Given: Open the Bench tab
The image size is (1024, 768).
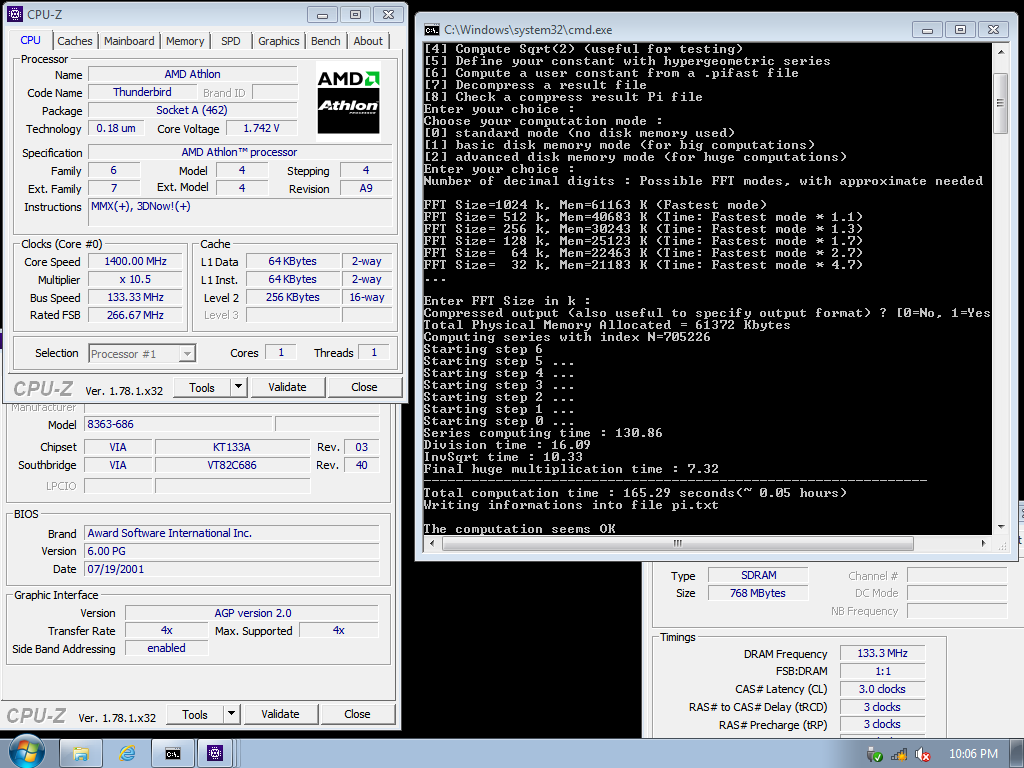Looking at the screenshot, I should [325, 40].
